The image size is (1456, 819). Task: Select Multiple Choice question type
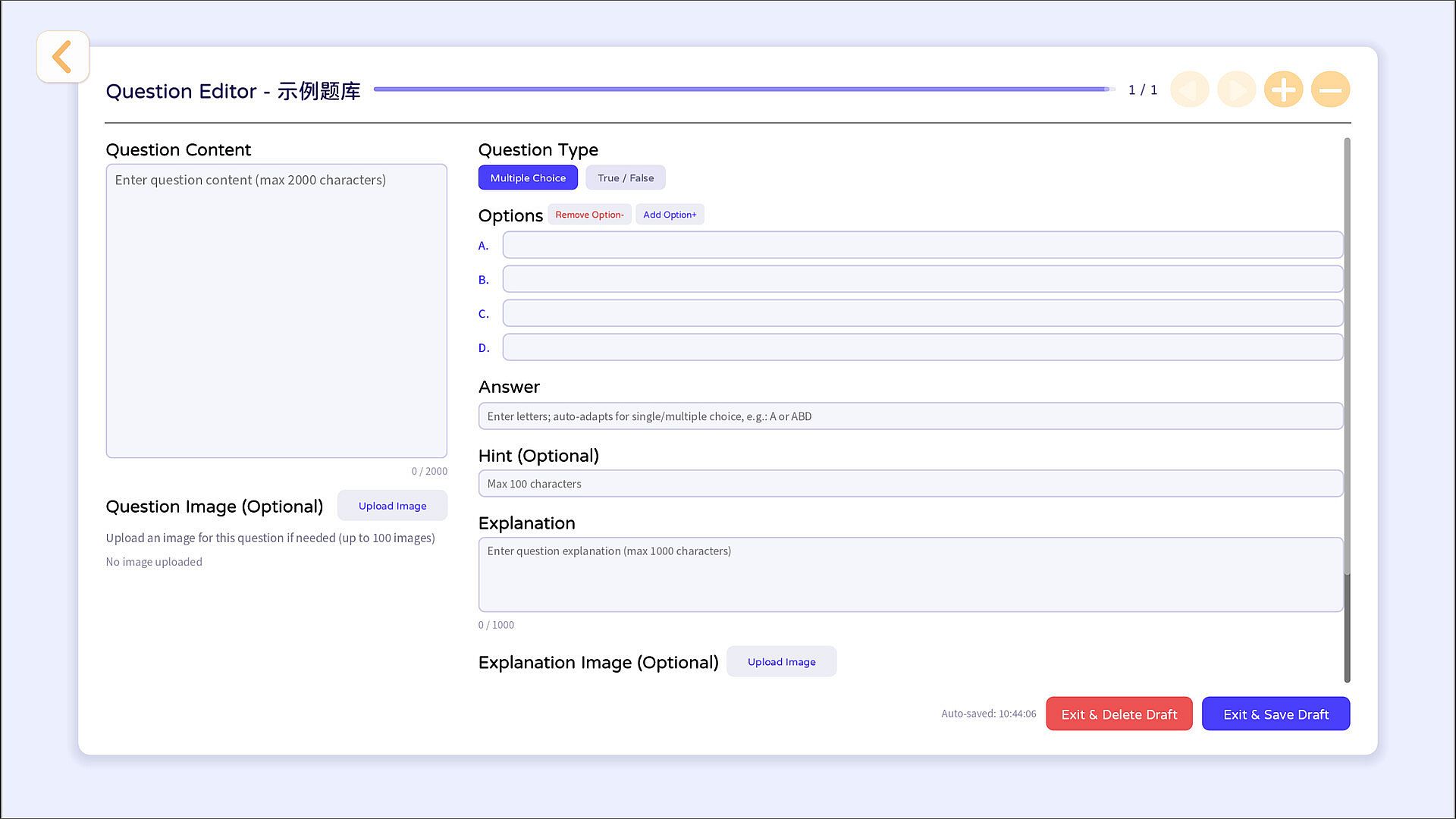point(528,178)
